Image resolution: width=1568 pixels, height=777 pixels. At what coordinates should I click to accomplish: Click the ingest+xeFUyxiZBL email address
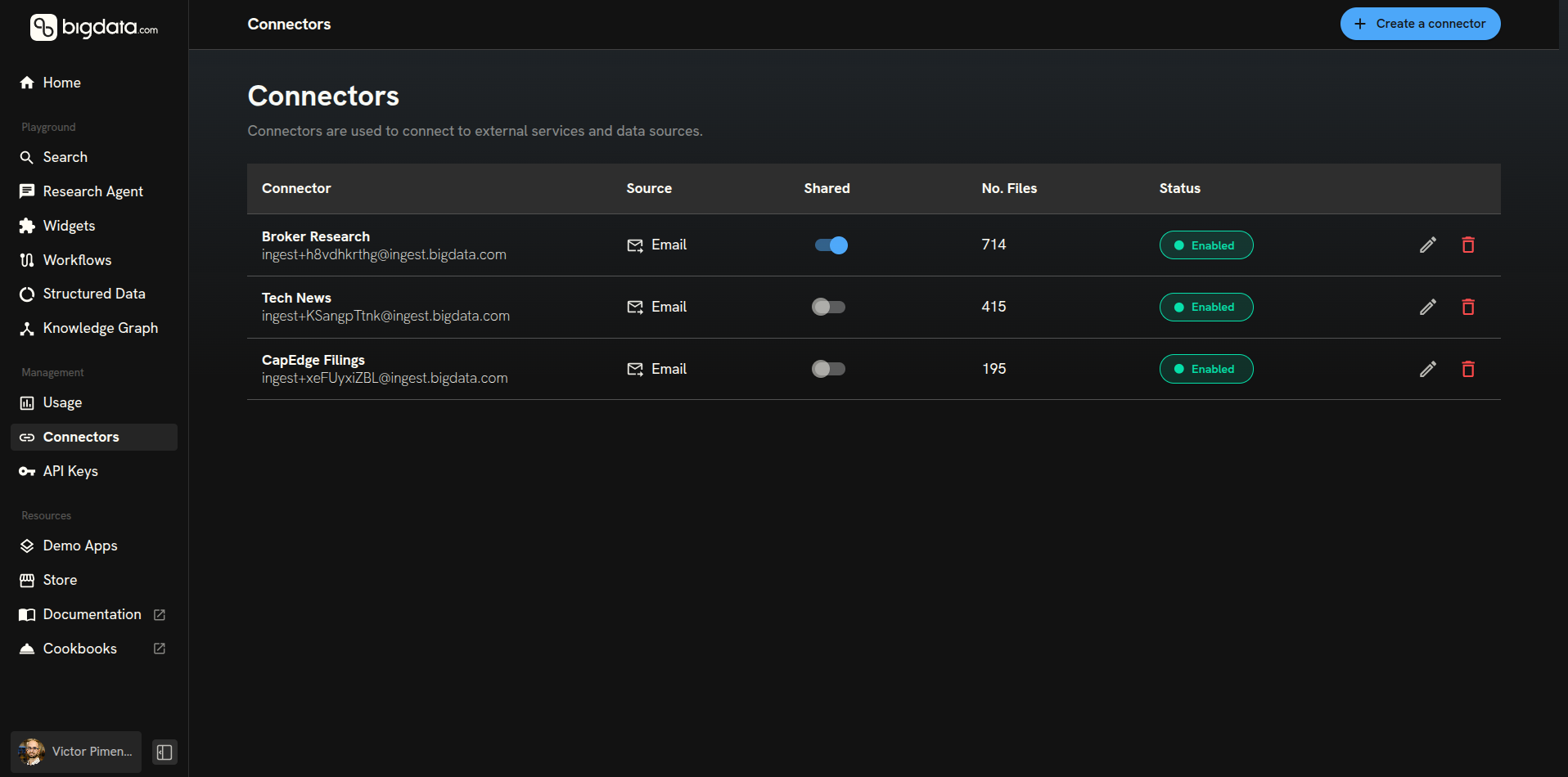coord(385,378)
